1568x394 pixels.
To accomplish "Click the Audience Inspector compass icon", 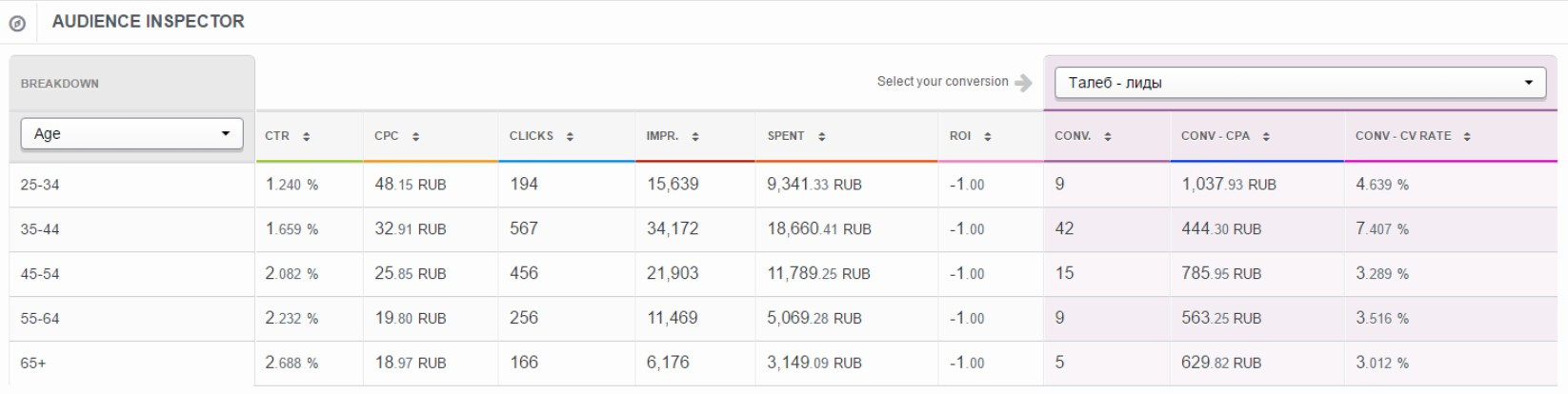I will tap(17, 23).
